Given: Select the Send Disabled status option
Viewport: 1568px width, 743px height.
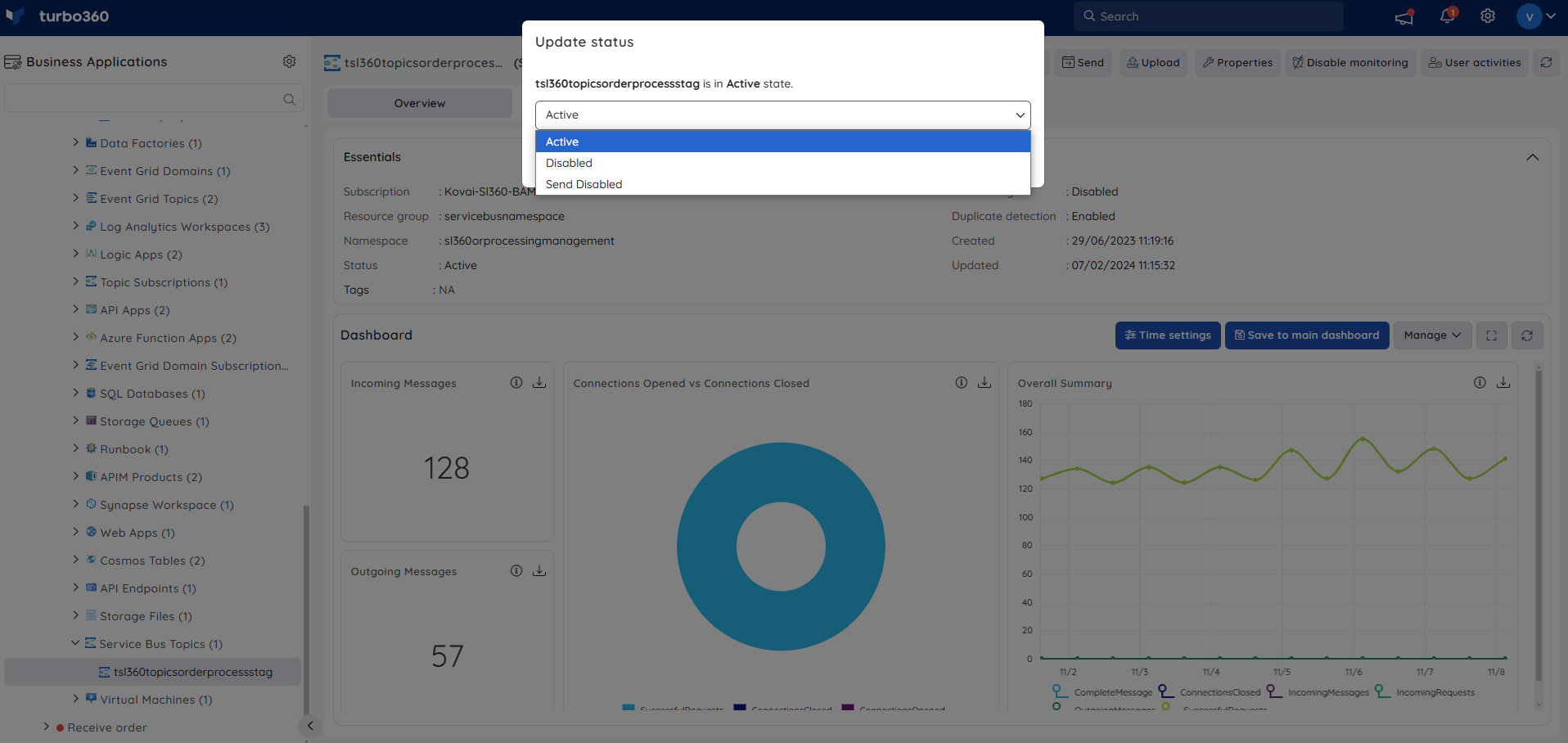Looking at the screenshot, I should (x=782, y=184).
